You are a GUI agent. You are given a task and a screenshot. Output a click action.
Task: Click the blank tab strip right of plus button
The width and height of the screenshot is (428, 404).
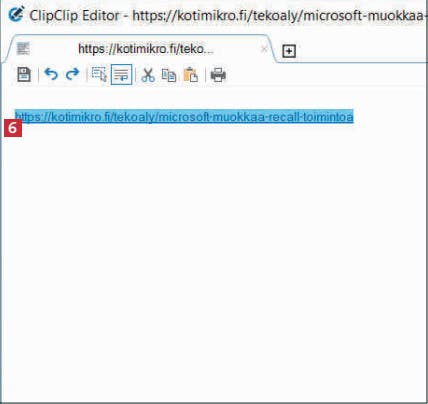tap(362, 50)
